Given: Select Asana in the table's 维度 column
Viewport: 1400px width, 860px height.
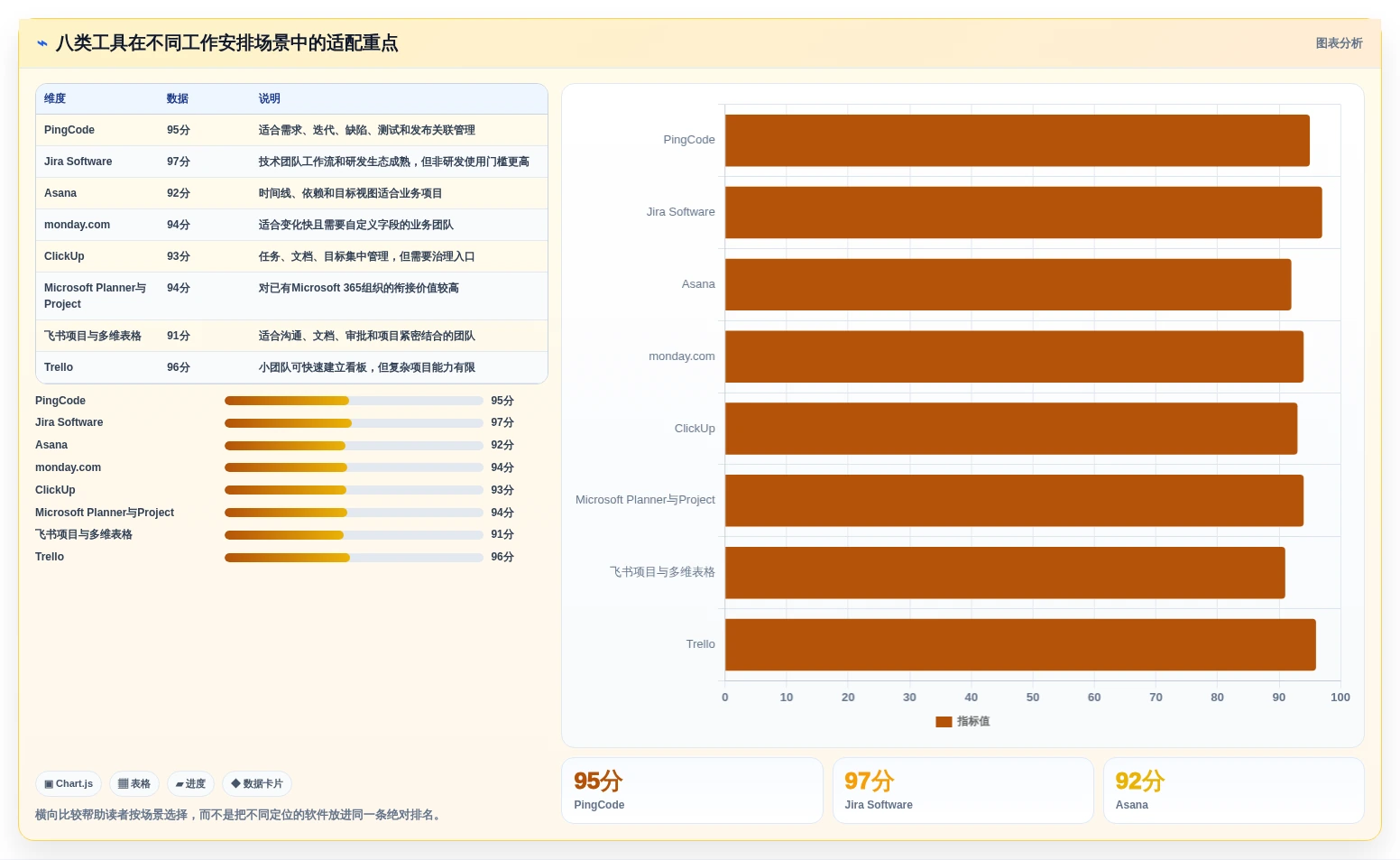Looking at the screenshot, I should 60,194.
